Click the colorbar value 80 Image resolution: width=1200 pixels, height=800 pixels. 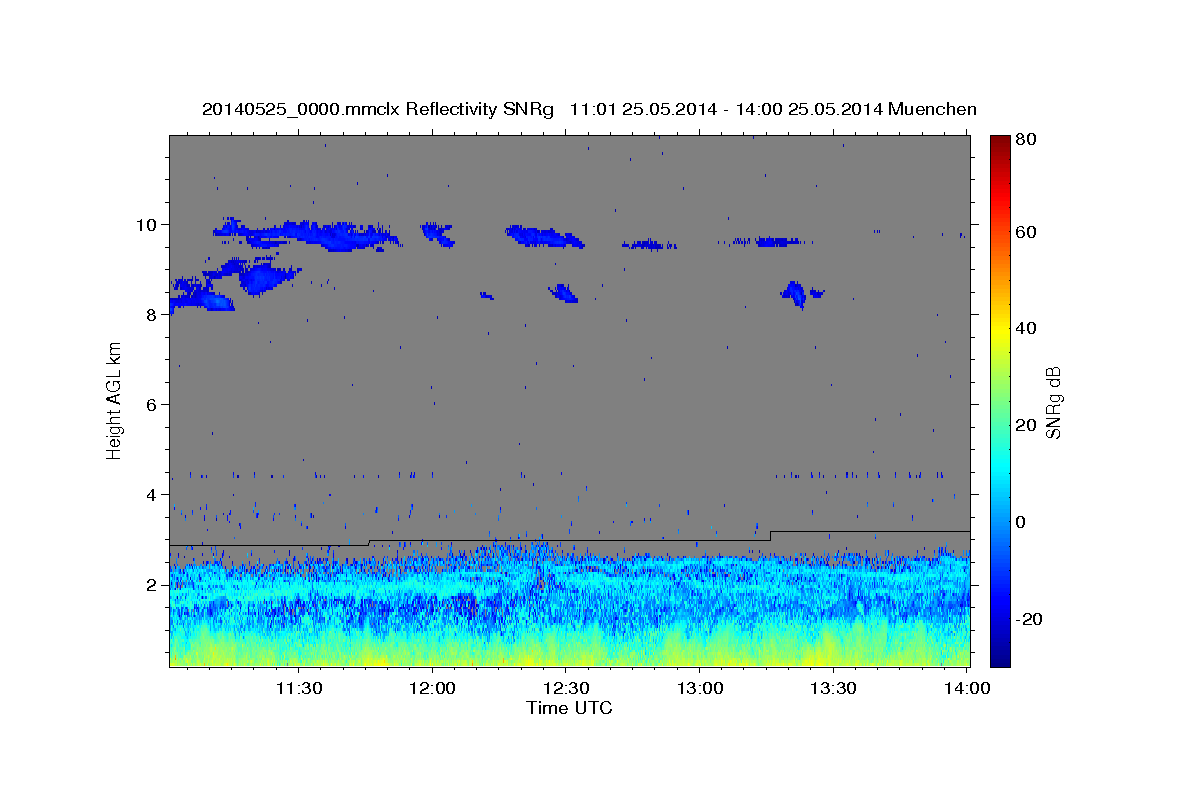1025,139
